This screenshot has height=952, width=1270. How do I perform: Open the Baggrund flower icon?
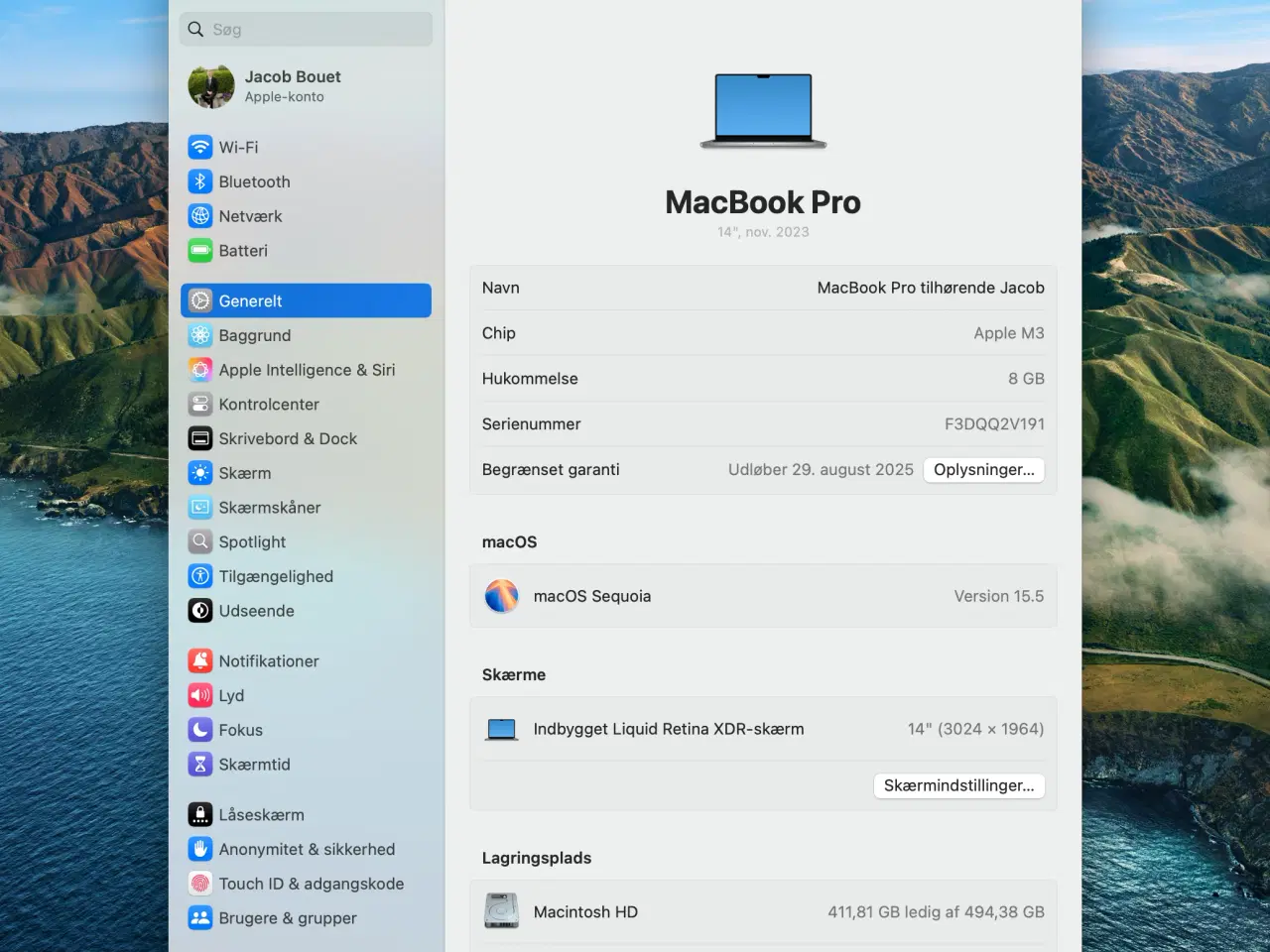click(x=200, y=335)
